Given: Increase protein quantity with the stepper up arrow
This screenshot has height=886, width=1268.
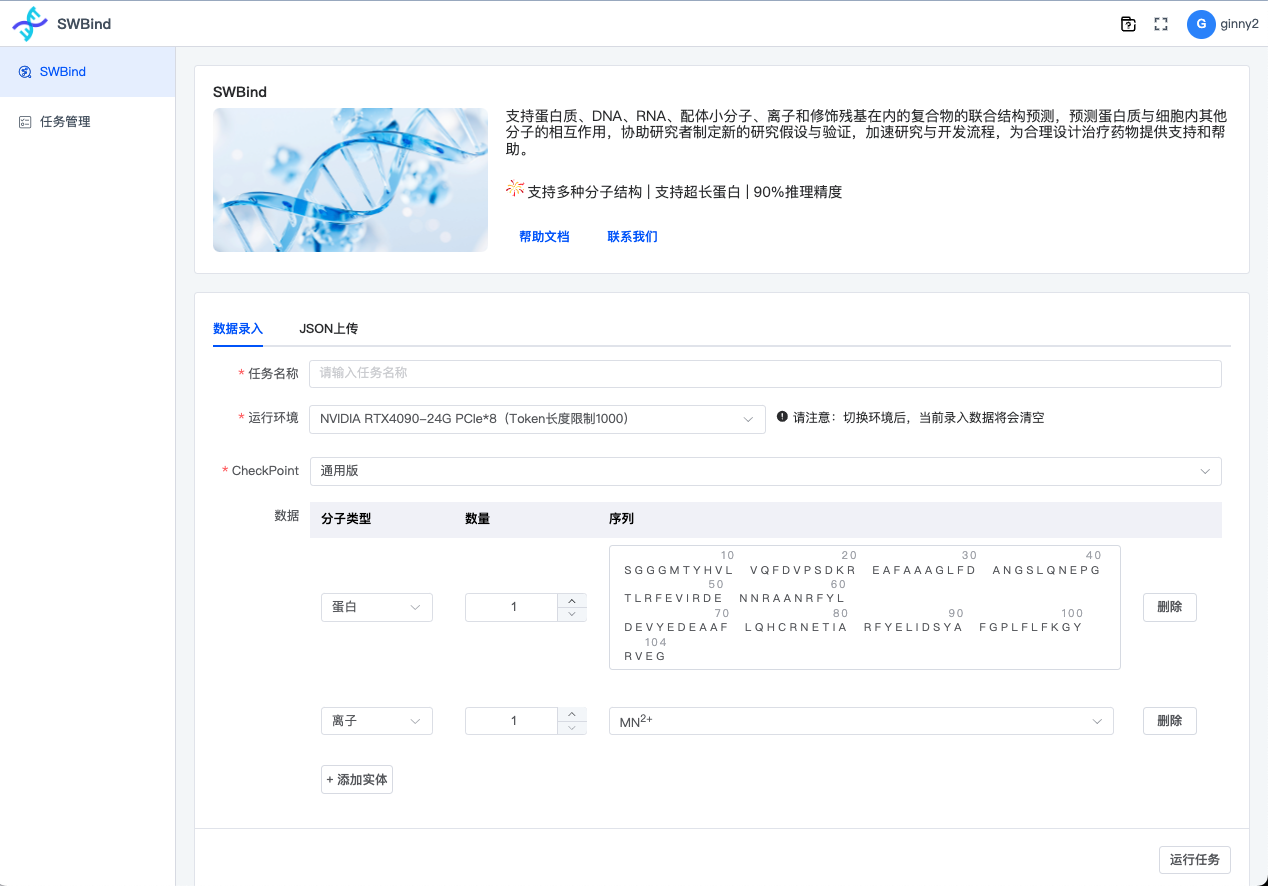Looking at the screenshot, I should click(571, 600).
